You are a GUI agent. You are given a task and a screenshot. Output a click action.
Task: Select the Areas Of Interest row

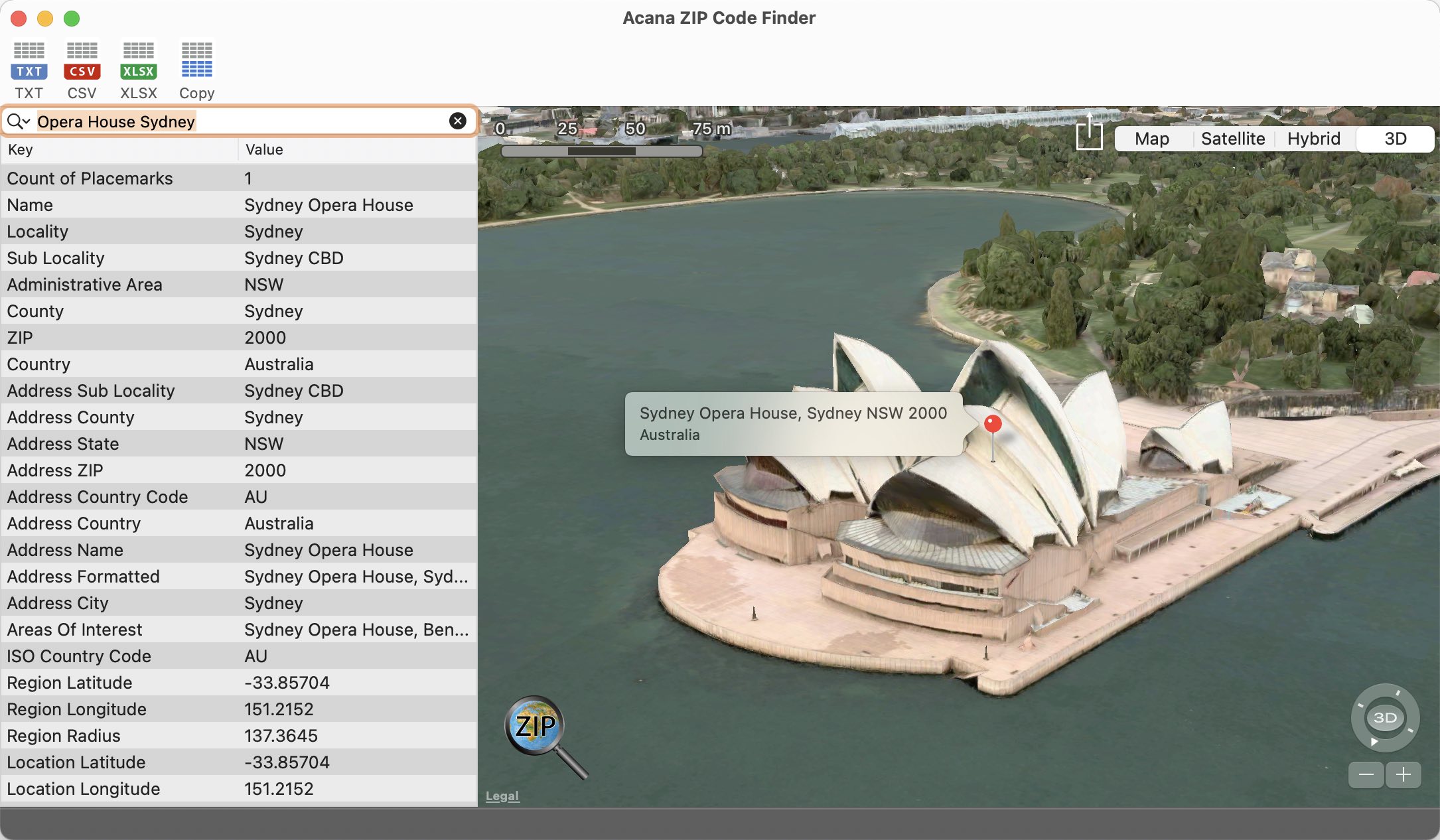239,630
